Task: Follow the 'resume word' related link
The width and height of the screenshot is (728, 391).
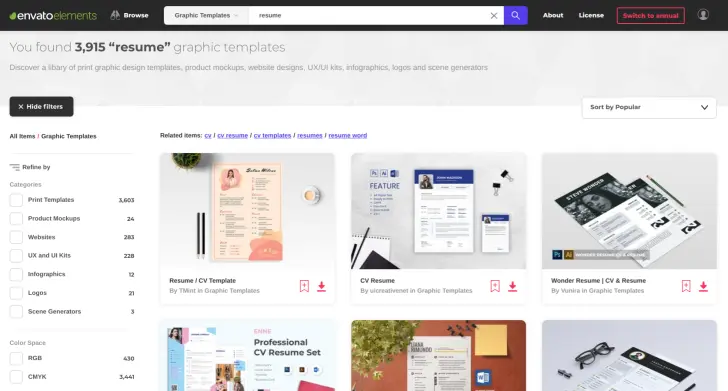Action: 348,136
